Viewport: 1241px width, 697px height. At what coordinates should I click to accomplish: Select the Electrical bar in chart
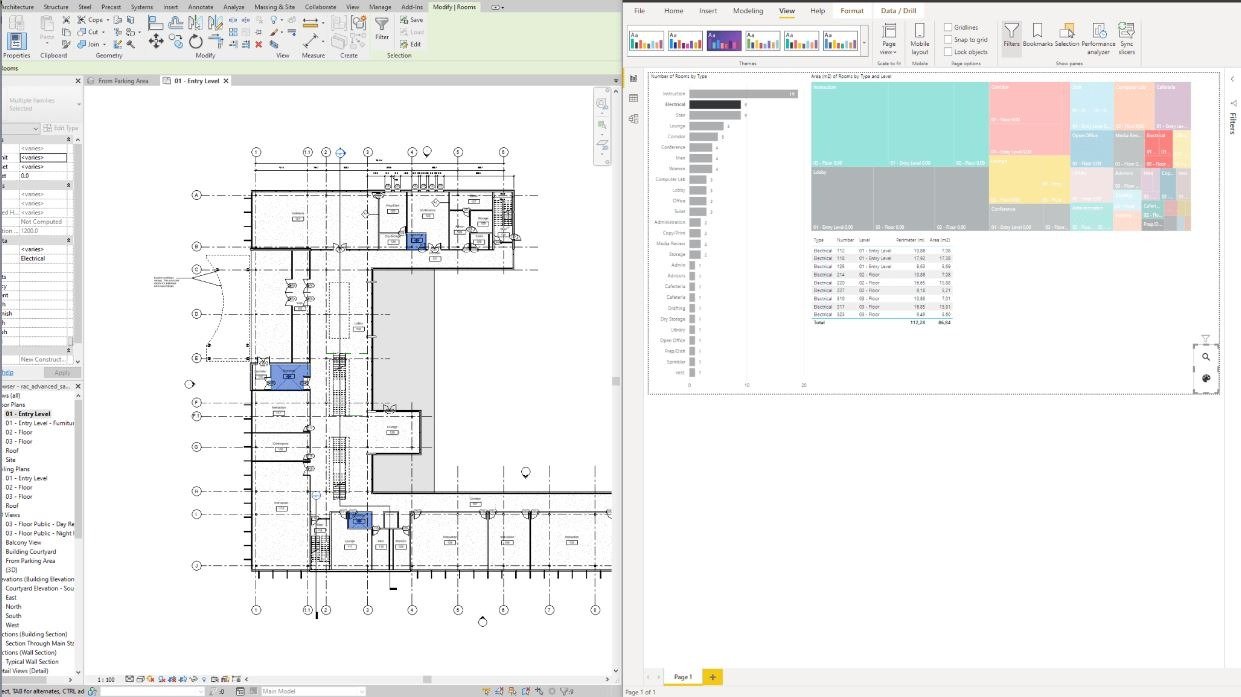click(714, 104)
